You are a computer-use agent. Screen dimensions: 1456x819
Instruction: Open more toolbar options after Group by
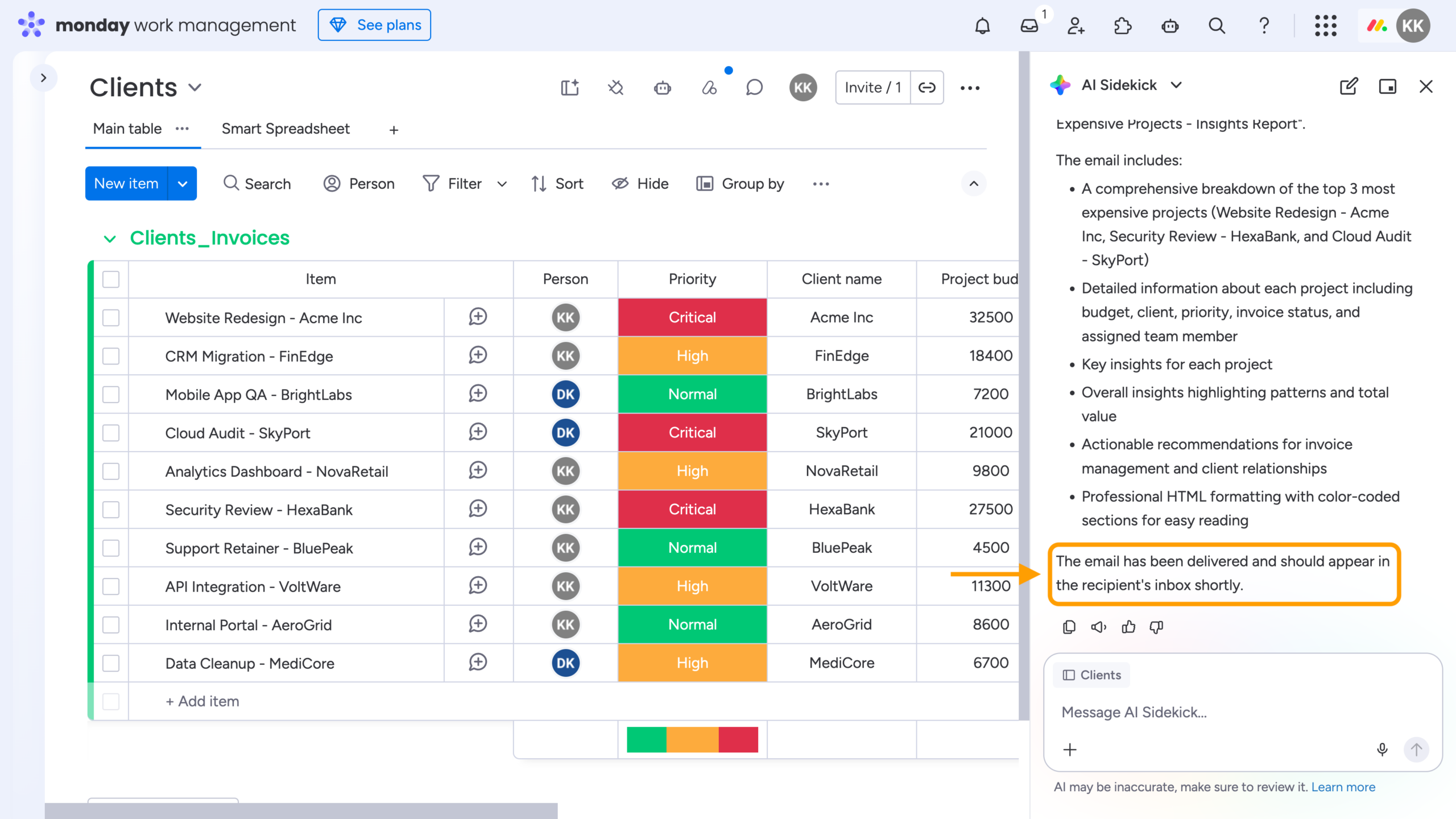click(821, 184)
